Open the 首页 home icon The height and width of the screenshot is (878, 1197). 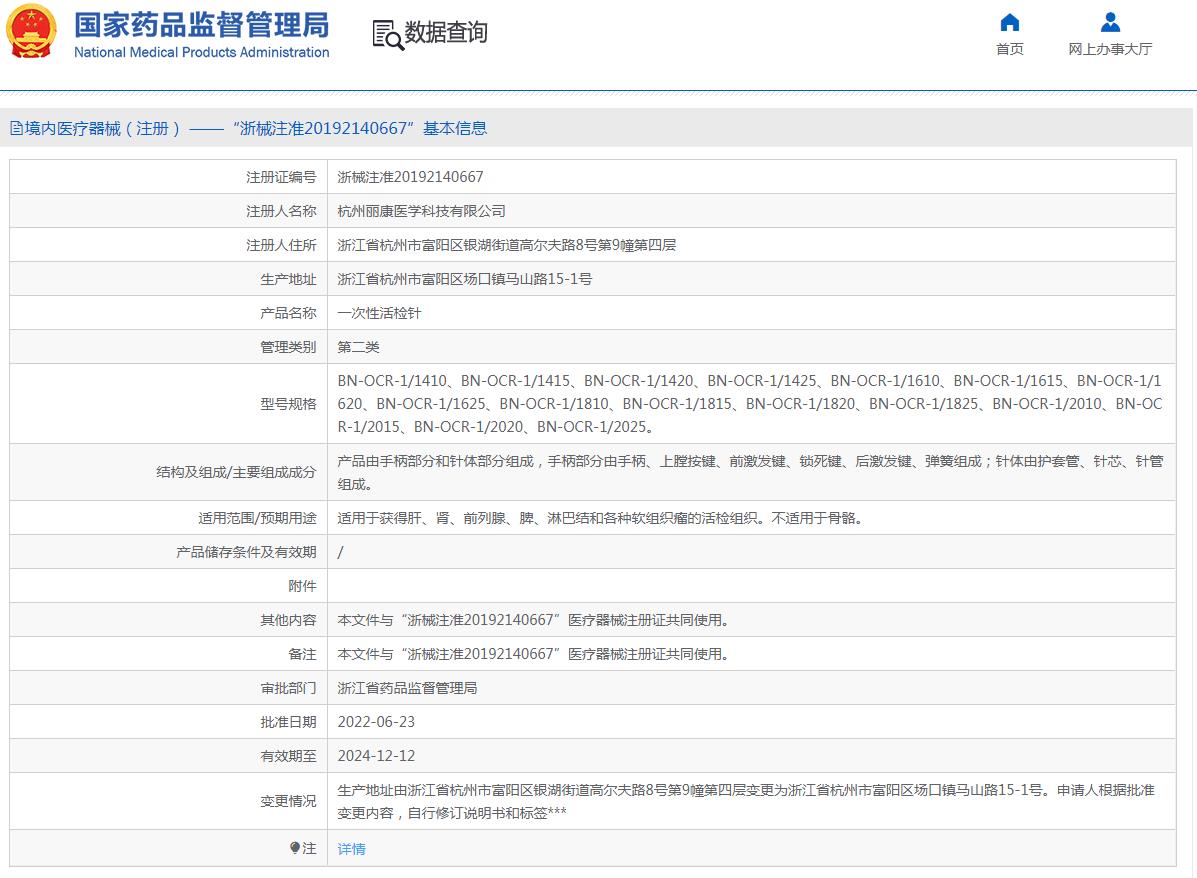(1009, 23)
